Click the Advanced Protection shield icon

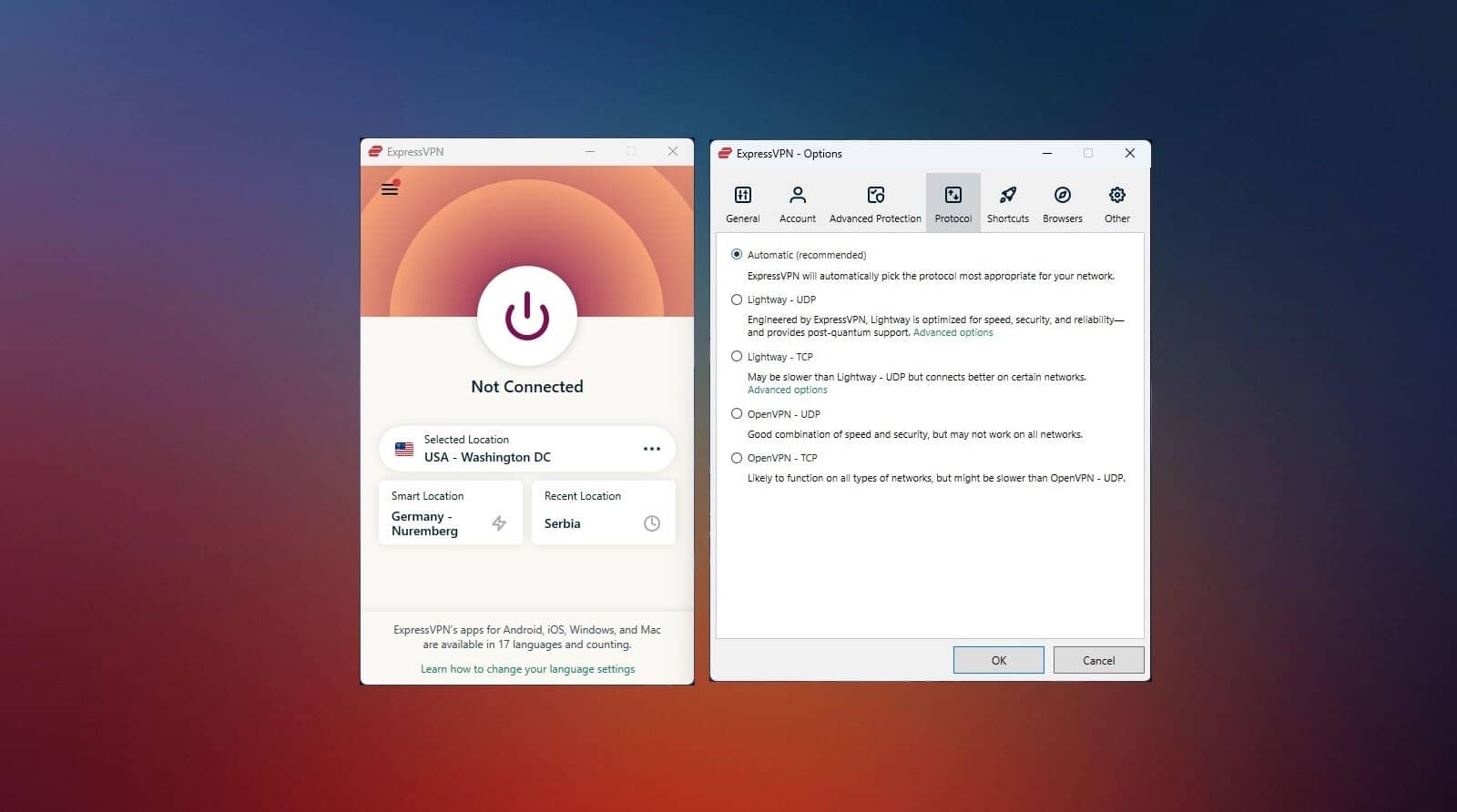coord(876,195)
